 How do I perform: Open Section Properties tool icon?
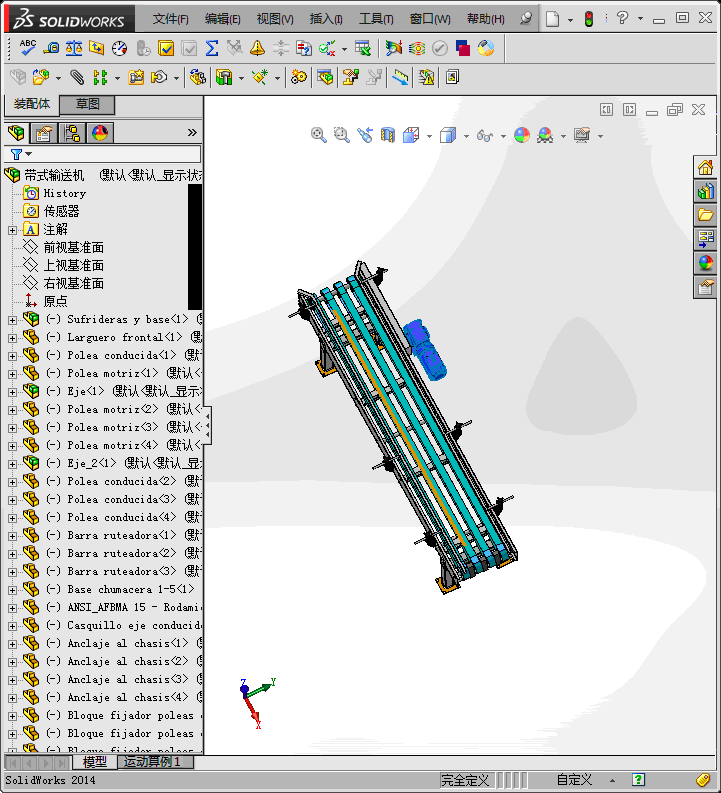pyautogui.click(x=96, y=49)
